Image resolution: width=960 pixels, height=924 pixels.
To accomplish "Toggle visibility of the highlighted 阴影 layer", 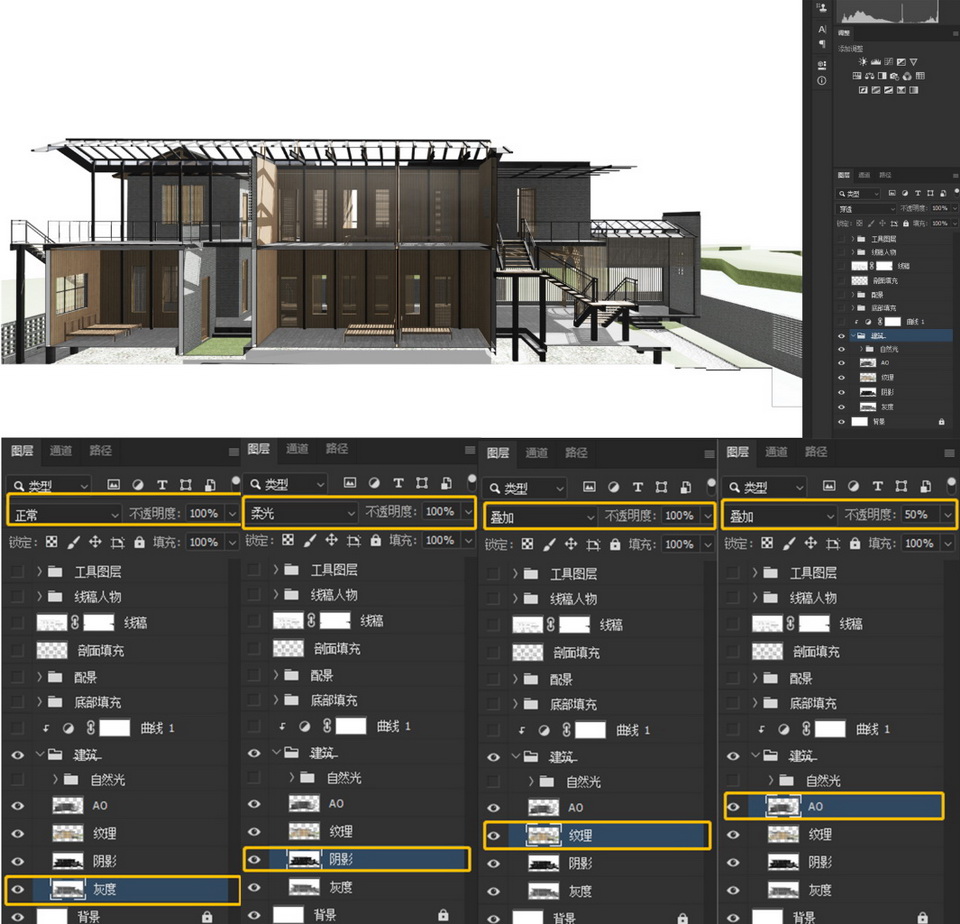I will pos(254,859).
